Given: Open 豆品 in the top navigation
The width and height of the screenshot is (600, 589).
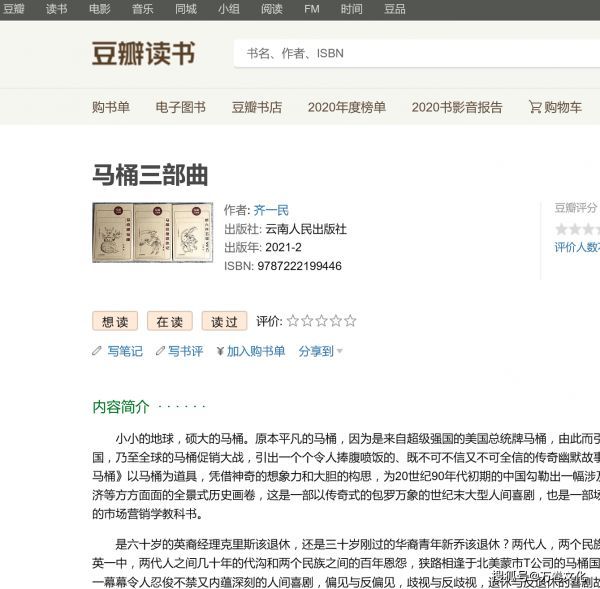Looking at the screenshot, I should [x=395, y=8].
